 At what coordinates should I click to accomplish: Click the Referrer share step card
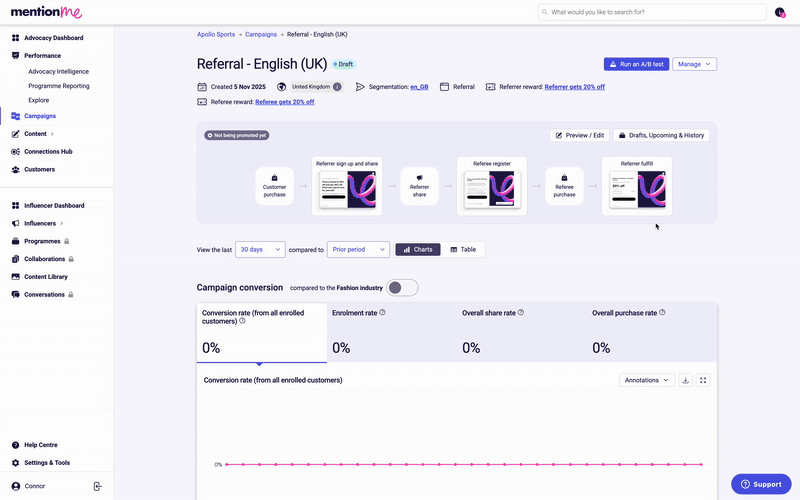419,186
